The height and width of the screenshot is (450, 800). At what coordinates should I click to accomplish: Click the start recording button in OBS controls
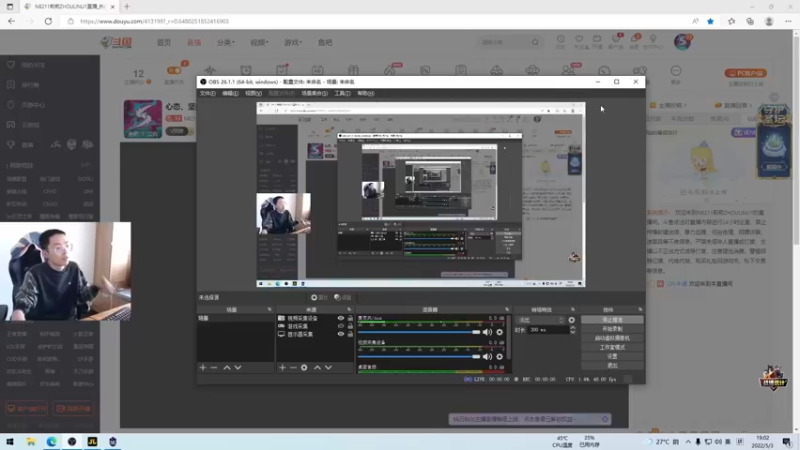click(612, 329)
